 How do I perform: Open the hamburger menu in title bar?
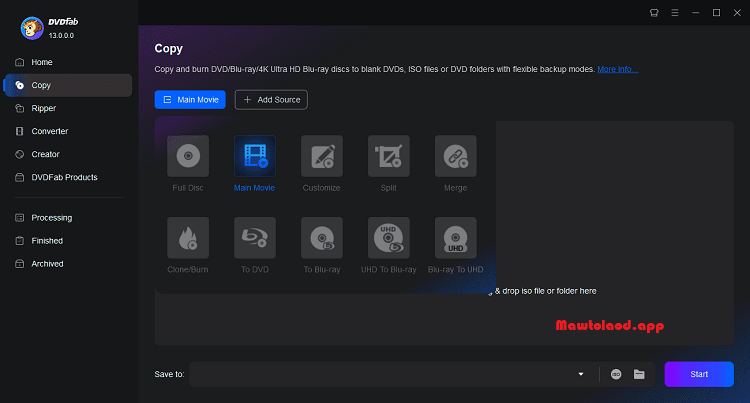pos(675,13)
